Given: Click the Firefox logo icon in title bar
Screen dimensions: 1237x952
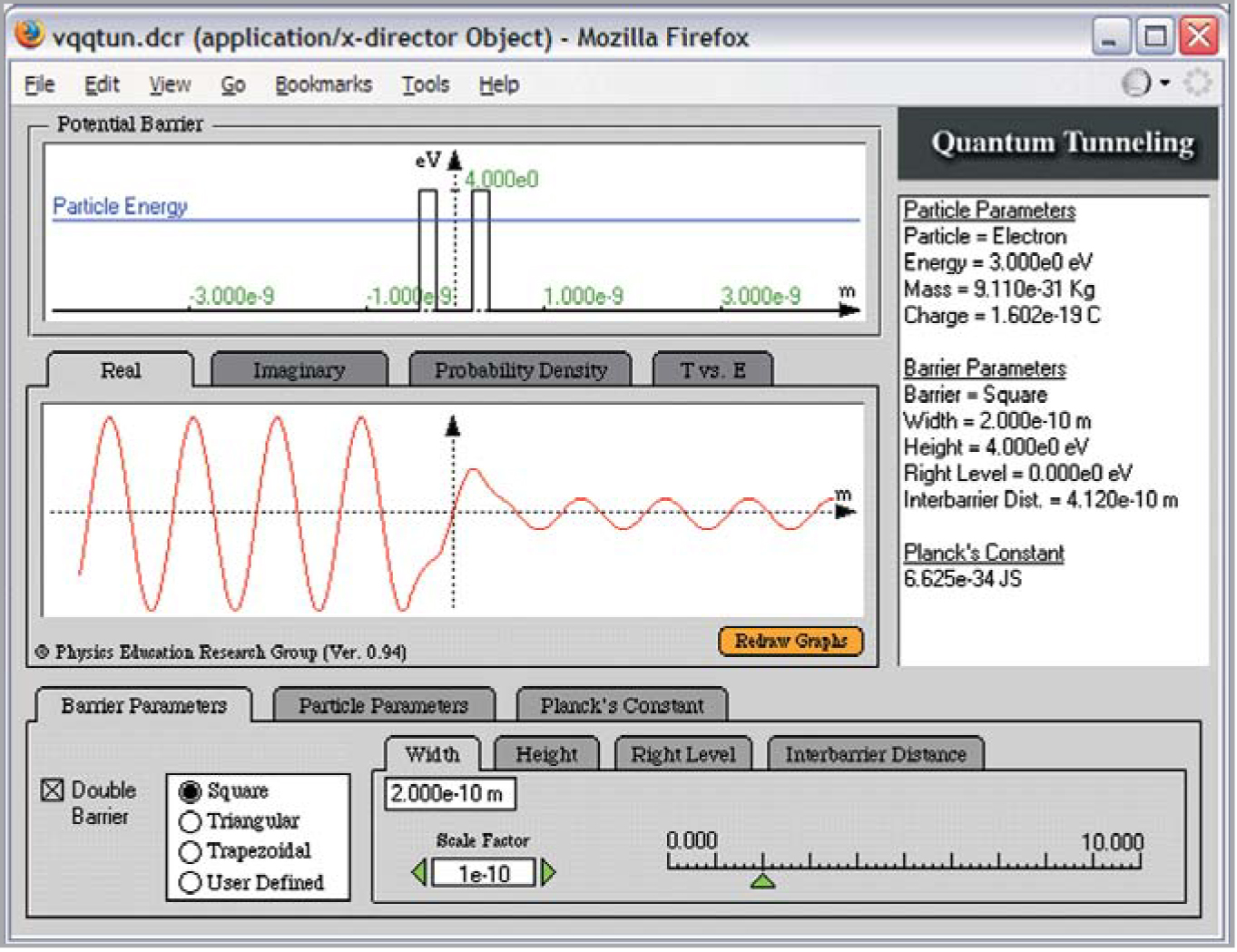Looking at the screenshot, I should 29,35.
